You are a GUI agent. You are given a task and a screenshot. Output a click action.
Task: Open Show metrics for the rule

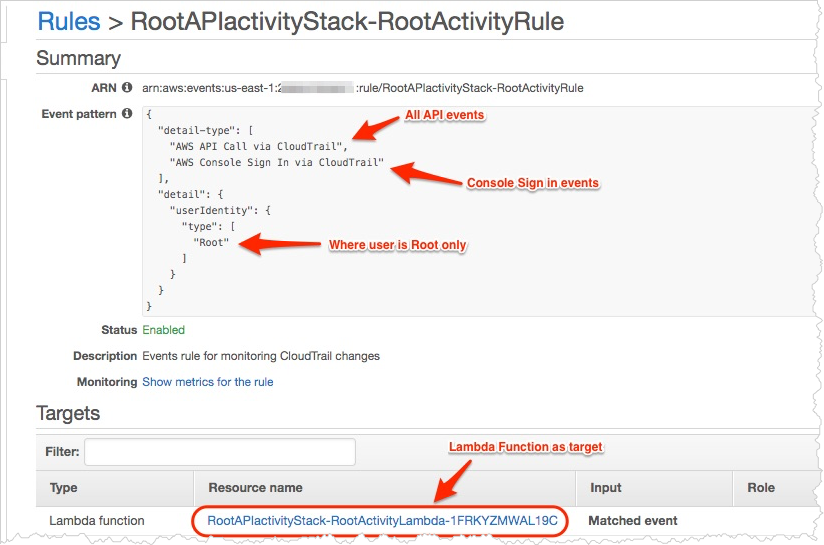click(x=208, y=382)
